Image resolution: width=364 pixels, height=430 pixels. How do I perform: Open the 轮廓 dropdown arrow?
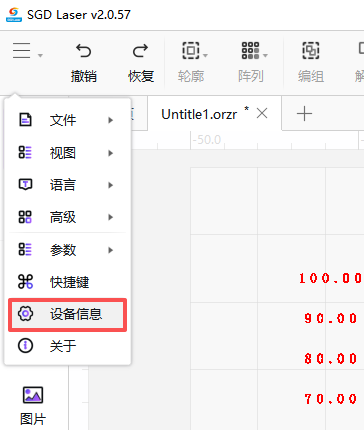[x=206, y=55]
